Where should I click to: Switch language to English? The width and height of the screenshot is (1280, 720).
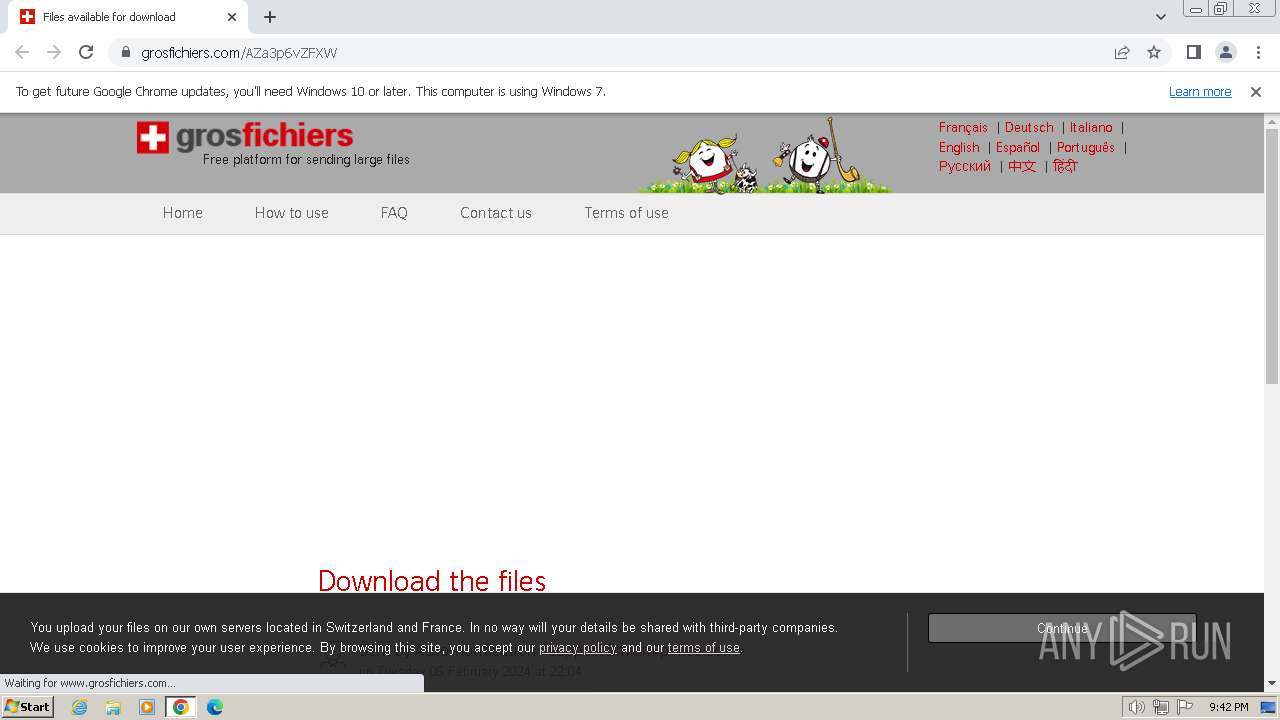pyautogui.click(x=959, y=147)
